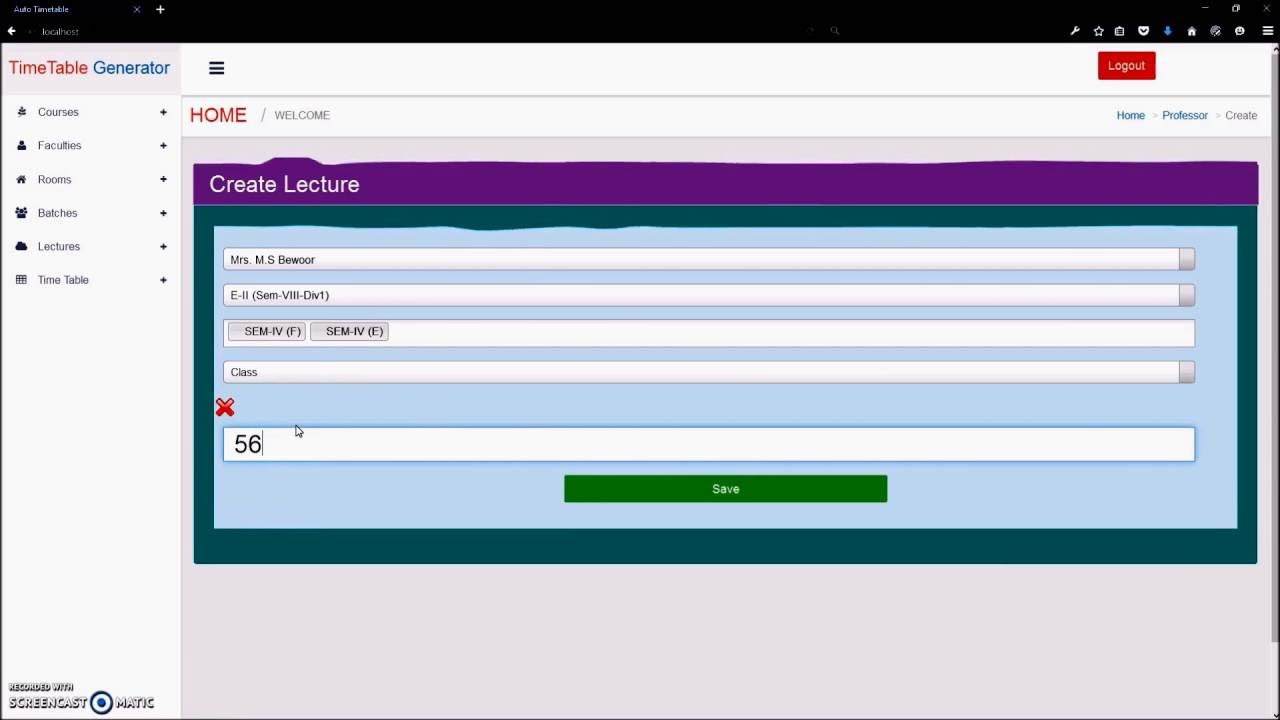Select the Time Table sidebar item
1280x720 pixels.
point(91,280)
